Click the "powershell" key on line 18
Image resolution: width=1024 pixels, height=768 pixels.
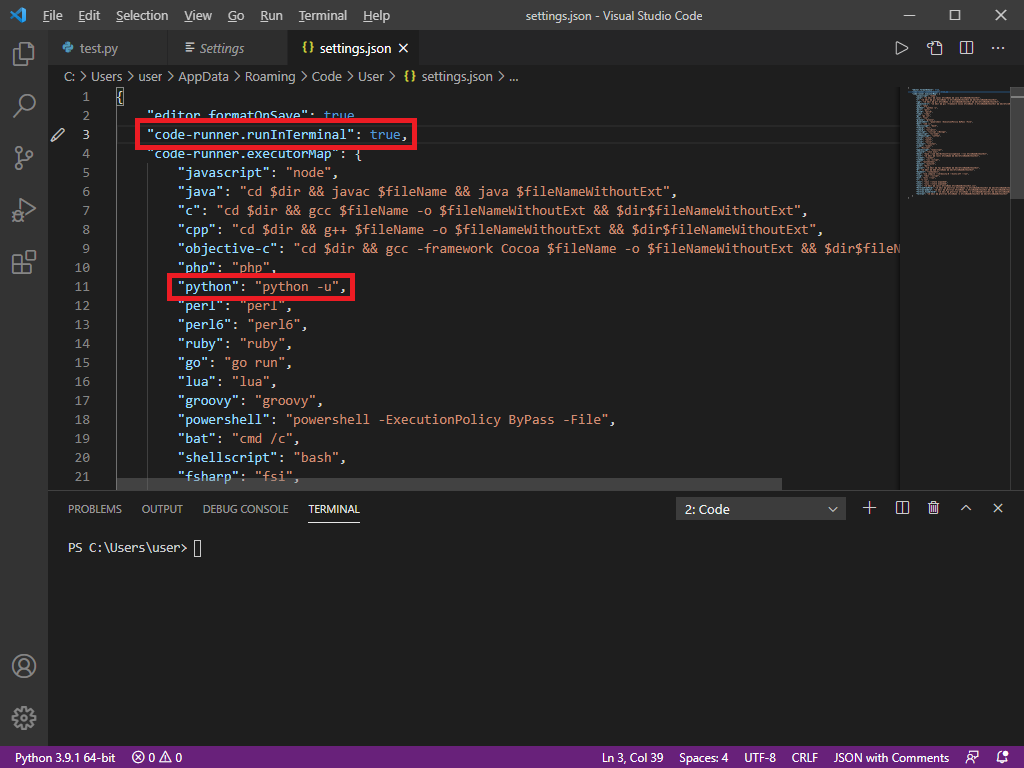click(x=224, y=419)
